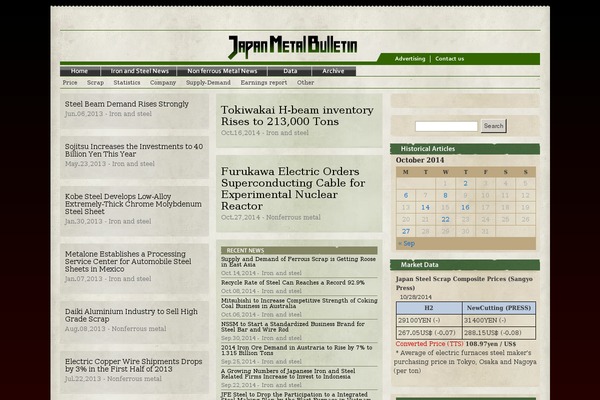Click the 10/28/2014 market data date

[x=416, y=297]
